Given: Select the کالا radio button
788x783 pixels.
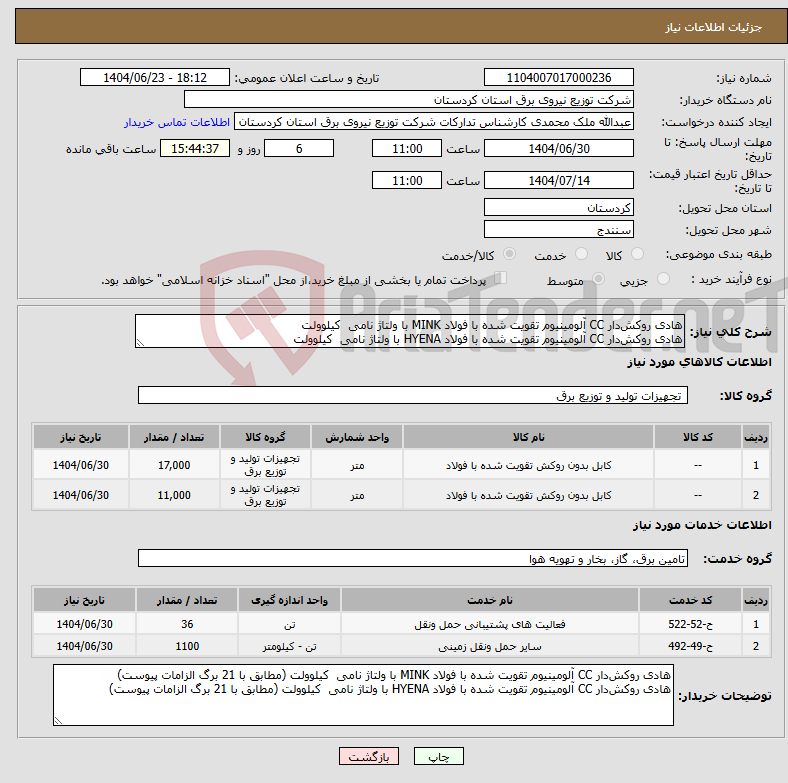Looking at the screenshot, I should [637, 254].
